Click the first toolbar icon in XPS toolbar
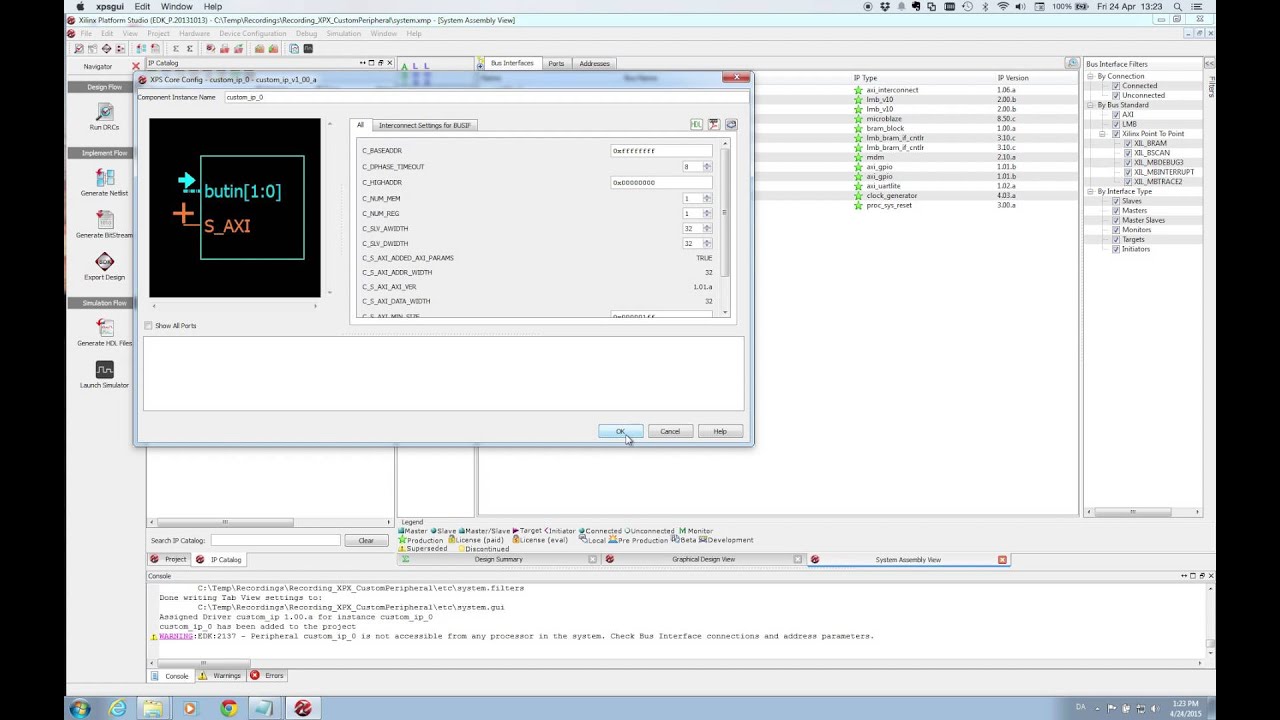1280x720 pixels. pyautogui.click(x=79, y=48)
